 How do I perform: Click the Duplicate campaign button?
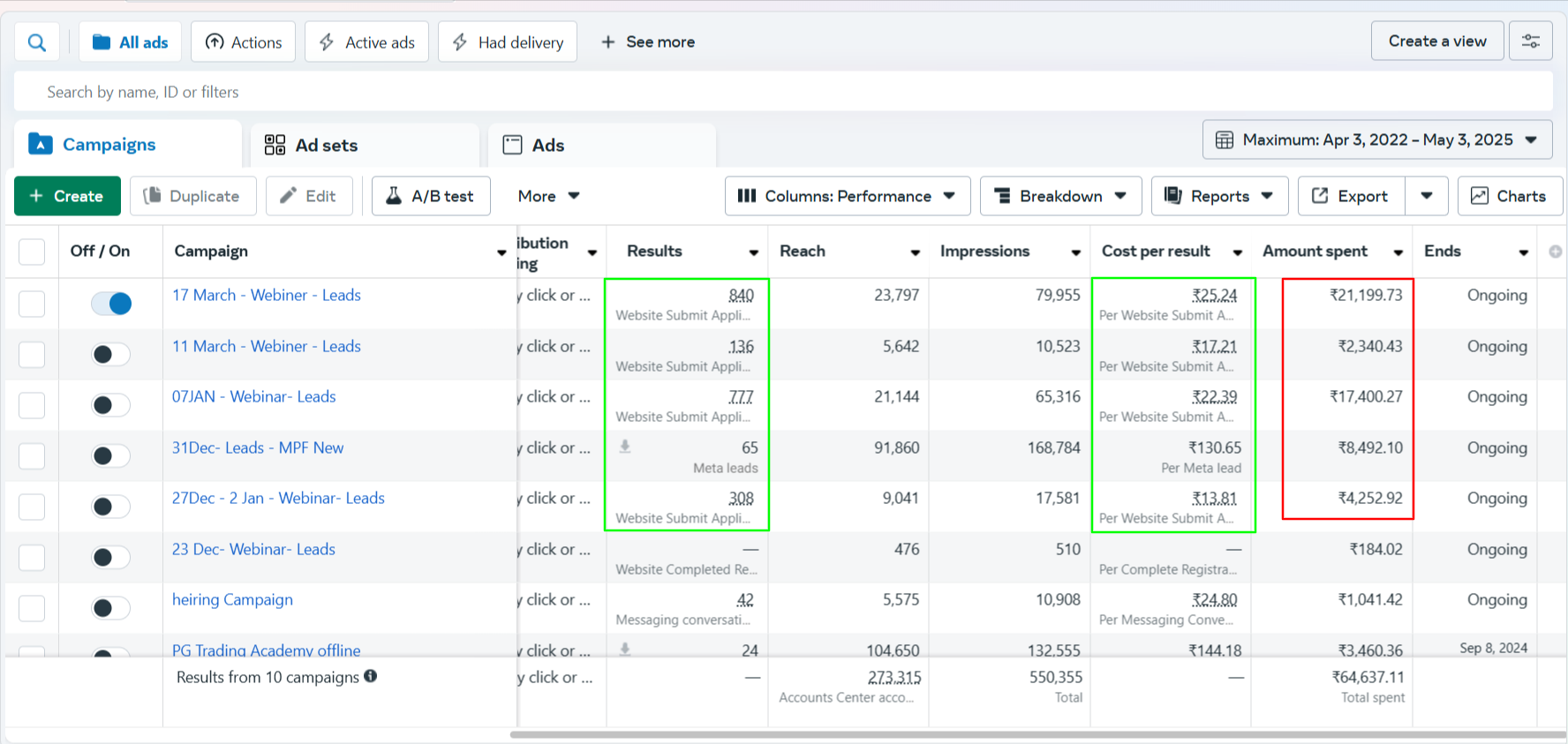coord(192,196)
